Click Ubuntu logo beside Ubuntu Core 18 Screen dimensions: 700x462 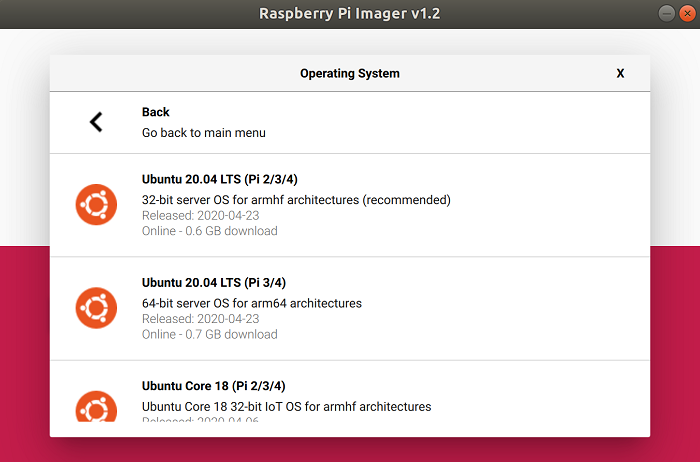click(96, 406)
